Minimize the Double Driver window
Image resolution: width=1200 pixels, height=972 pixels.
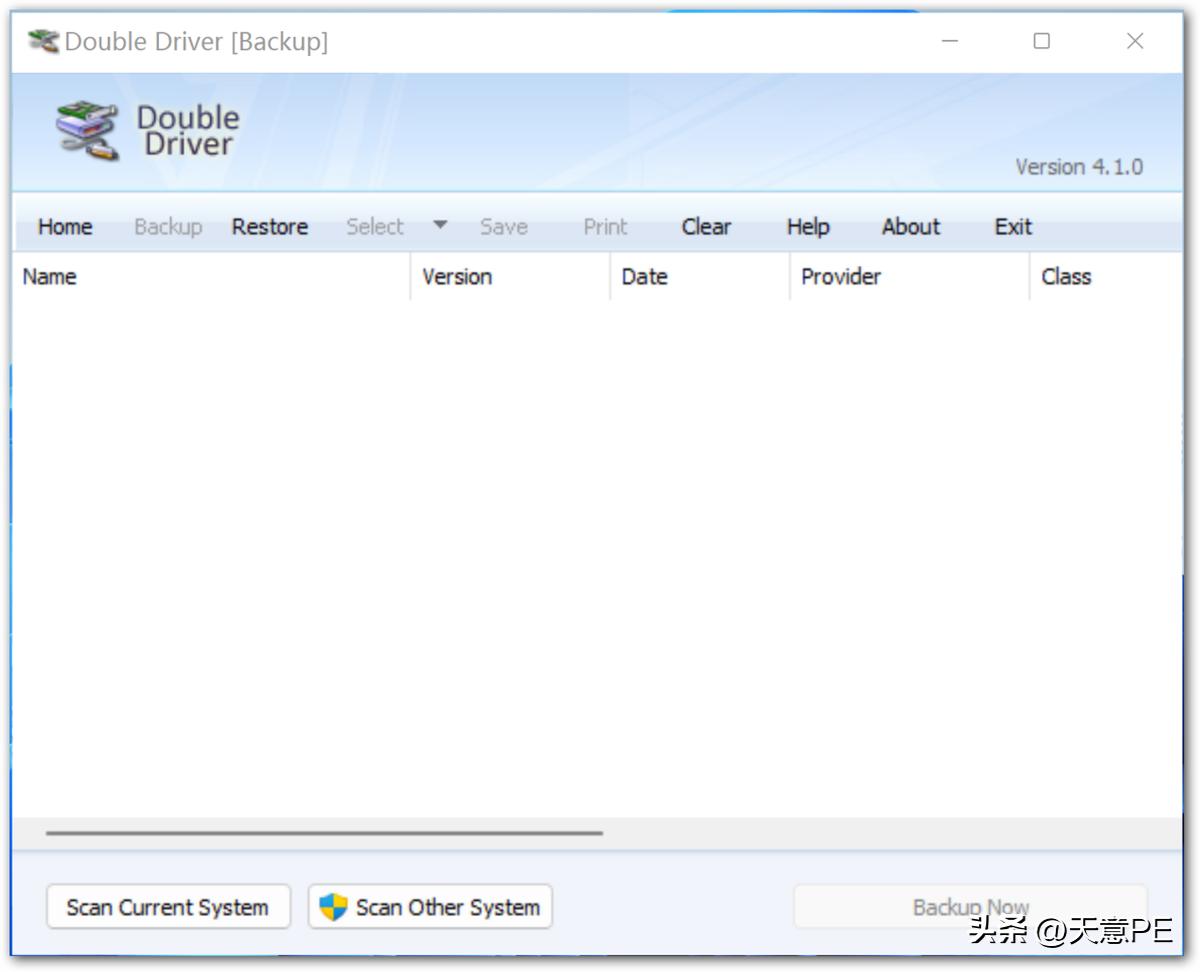tap(949, 41)
